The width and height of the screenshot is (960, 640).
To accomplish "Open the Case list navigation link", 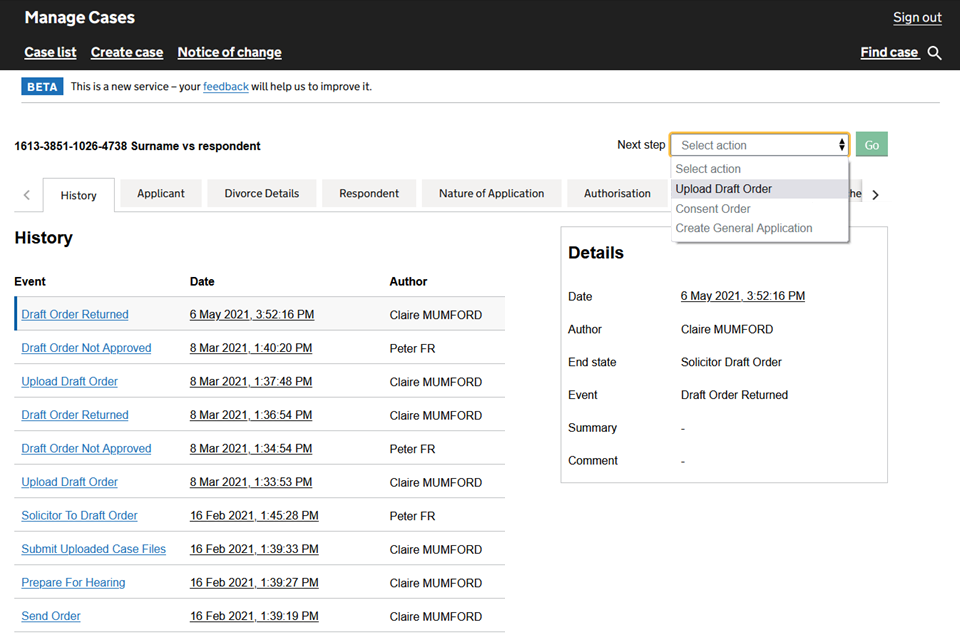I will coord(50,52).
